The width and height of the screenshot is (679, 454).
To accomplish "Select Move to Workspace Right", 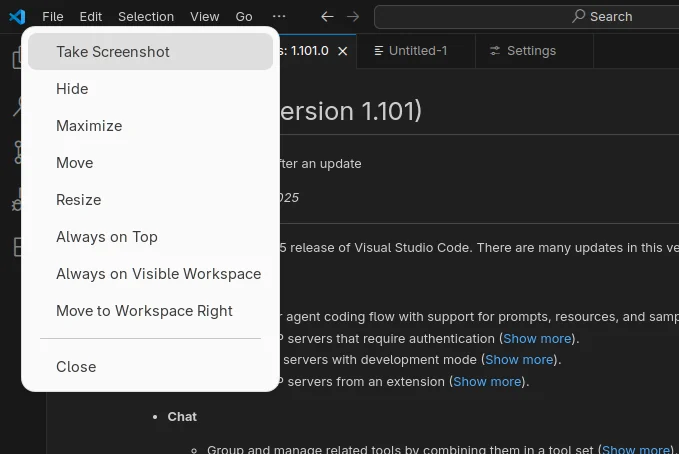I will click(150, 311).
